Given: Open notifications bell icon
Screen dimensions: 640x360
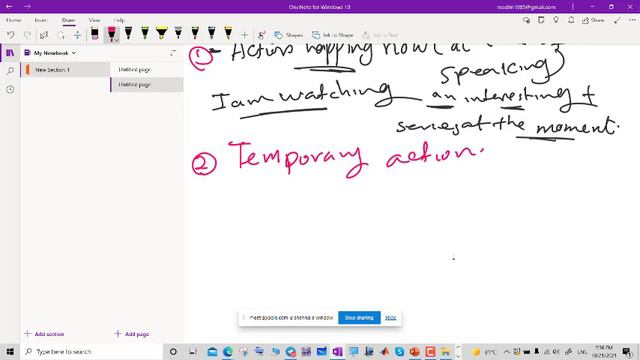Looking at the screenshot, I should (x=571, y=20).
